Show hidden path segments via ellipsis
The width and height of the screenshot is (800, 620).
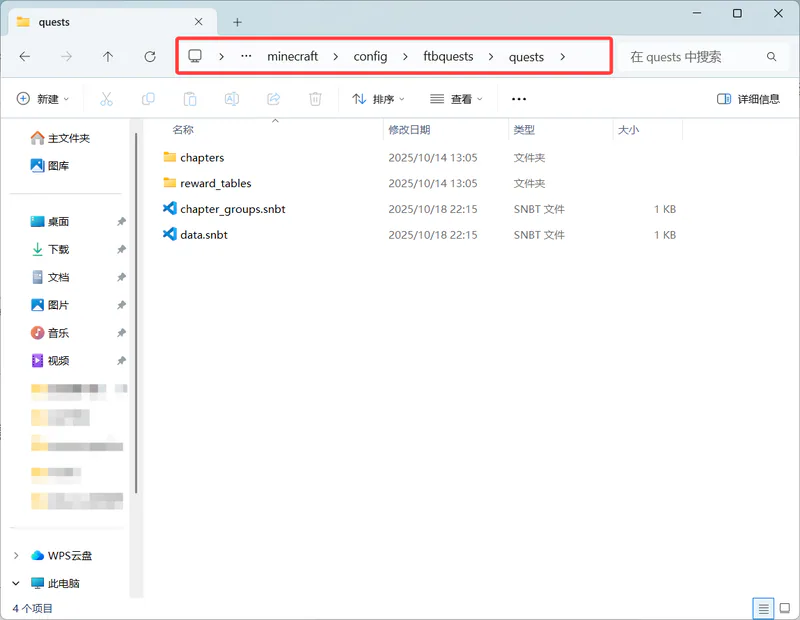(246, 56)
